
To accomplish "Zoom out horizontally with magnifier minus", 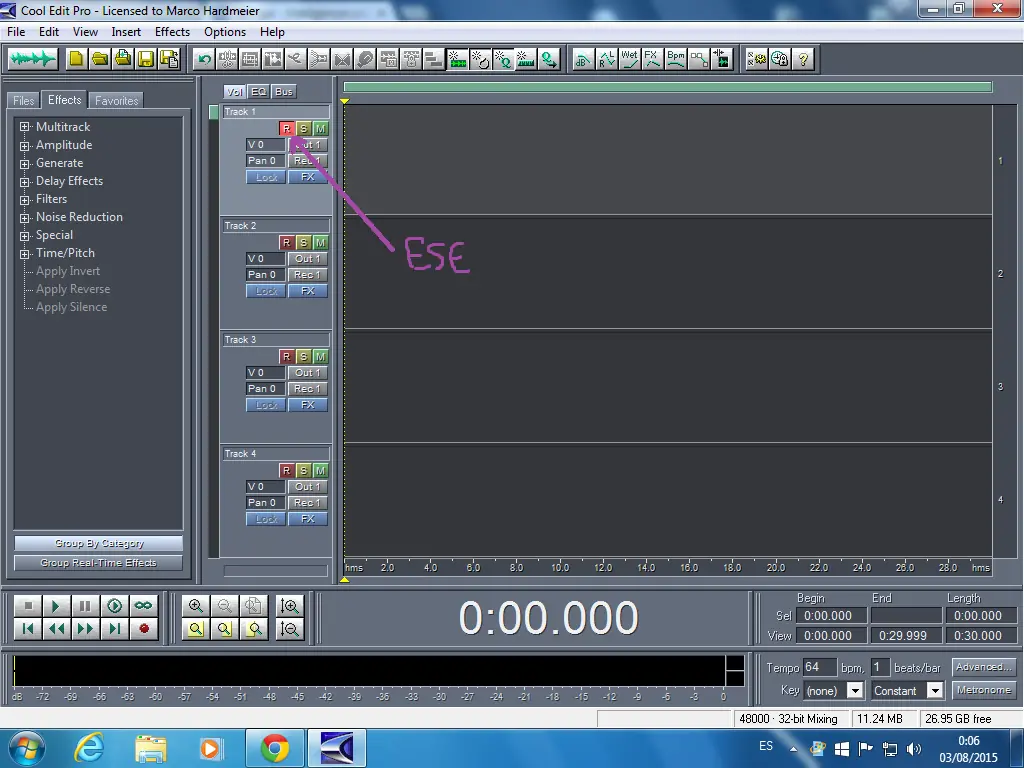I will pyautogui.click(x=225, y=606).
